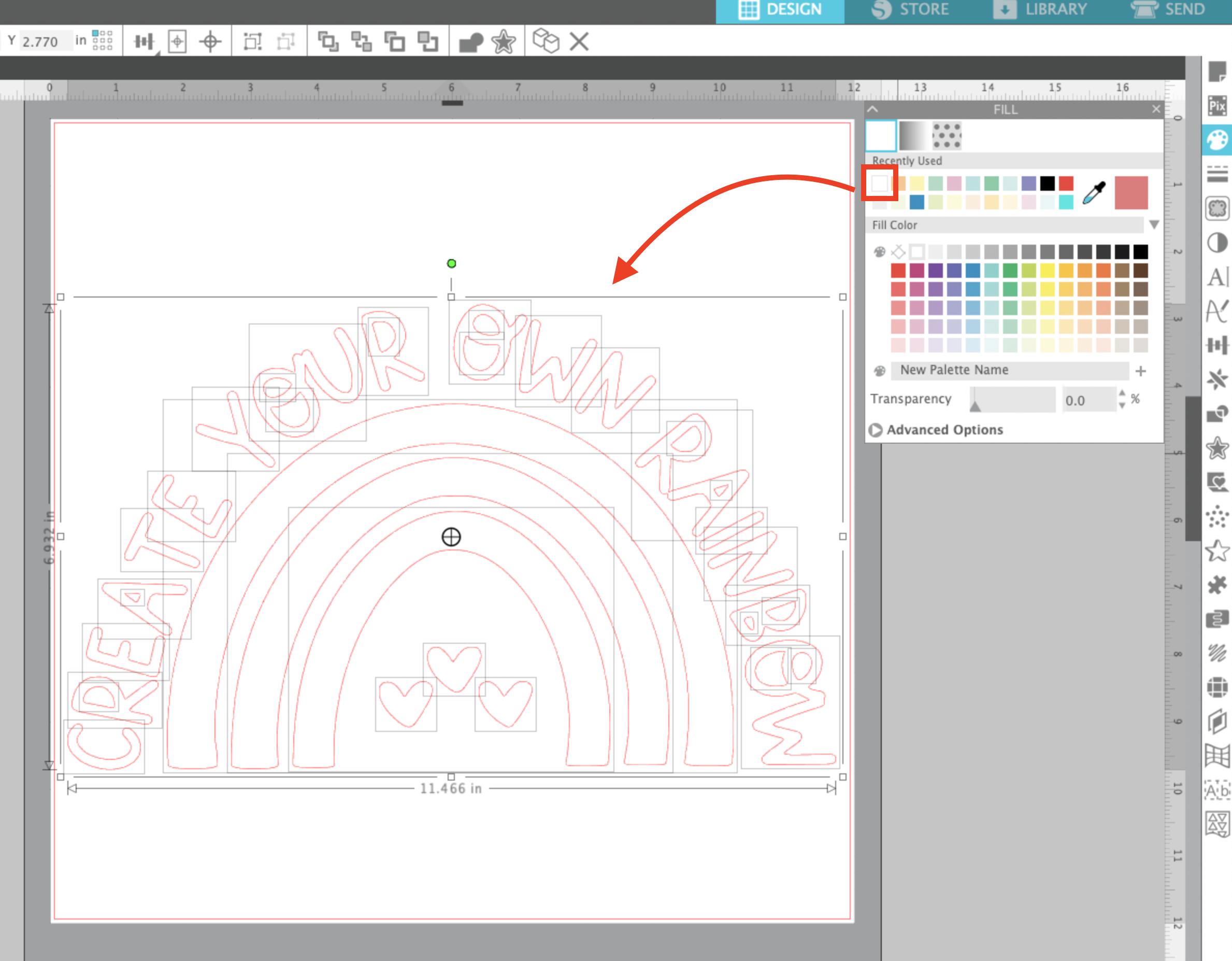The width and height of the screenshot is (1232, 961).
Task: Open the Fill Color dropdown arrow
Action: [1155, 224]
